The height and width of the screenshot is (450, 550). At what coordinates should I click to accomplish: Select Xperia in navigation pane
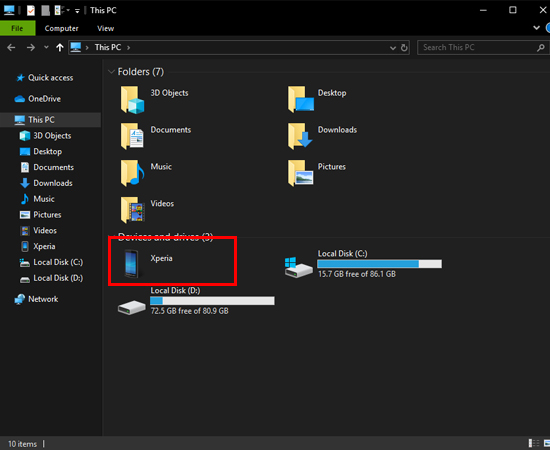tap(38, 246)
